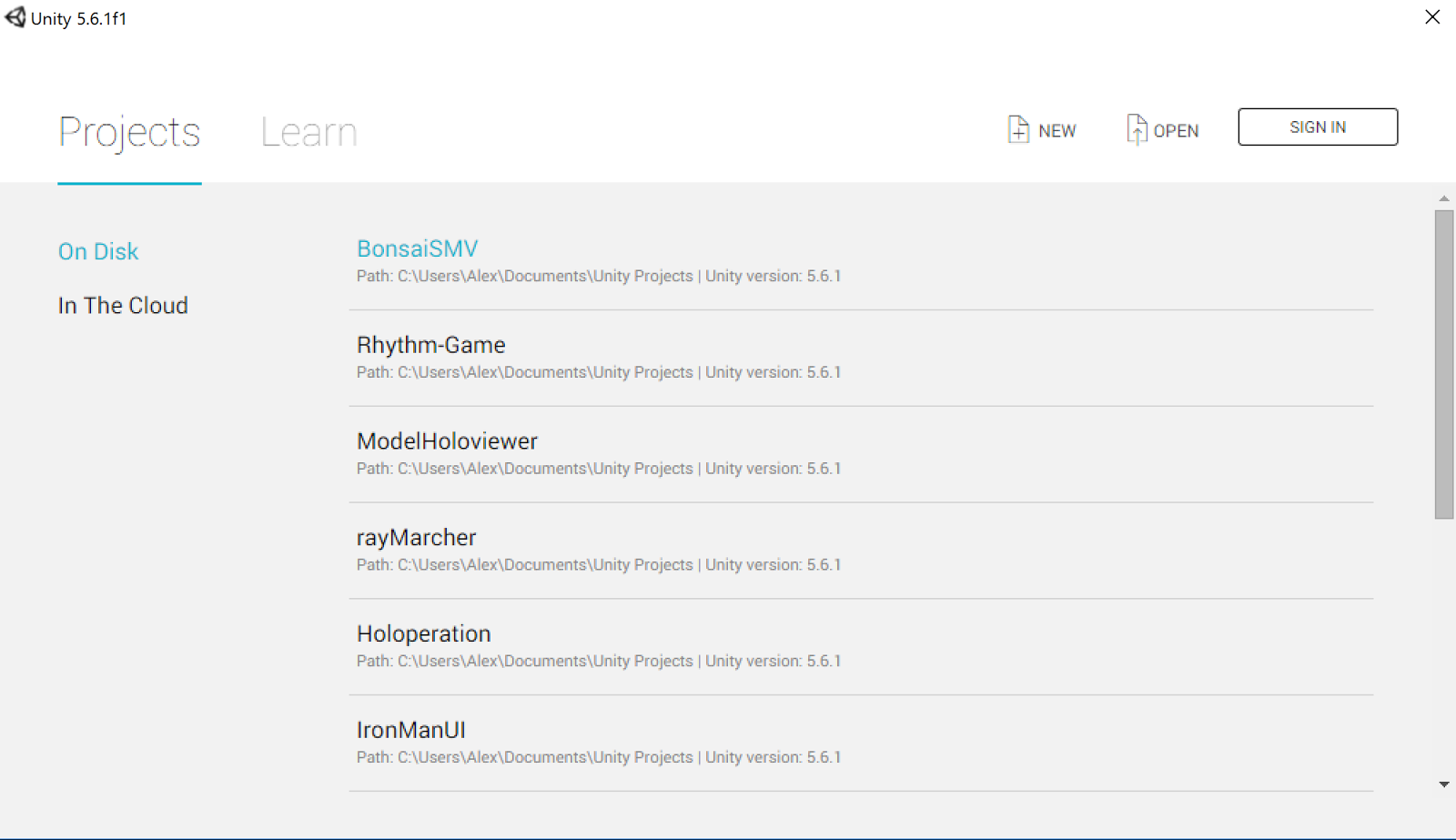
Task: Click the NEW label to create project
Action: pos(1057,131)
